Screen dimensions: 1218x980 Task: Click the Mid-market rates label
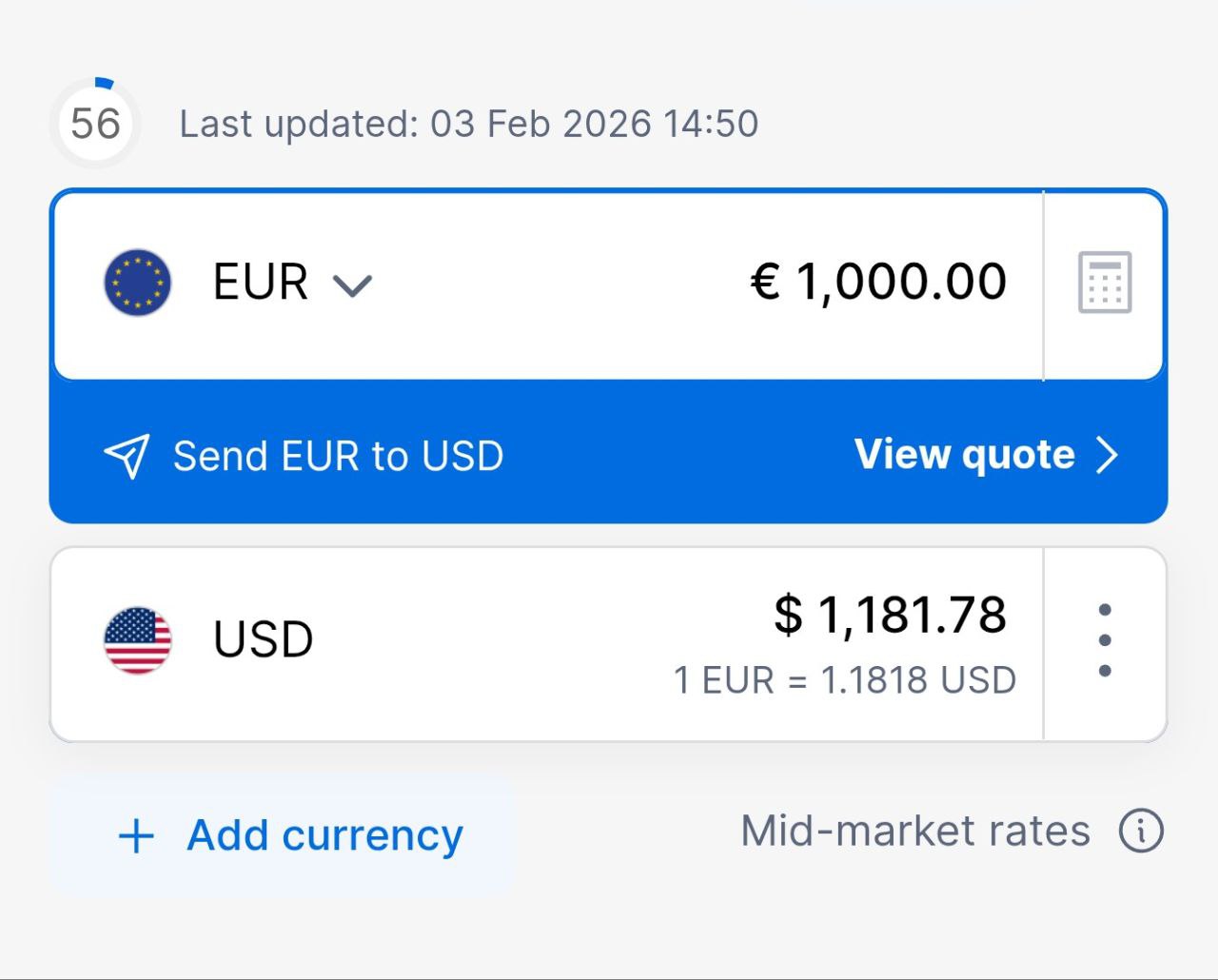tap(915, 831)
